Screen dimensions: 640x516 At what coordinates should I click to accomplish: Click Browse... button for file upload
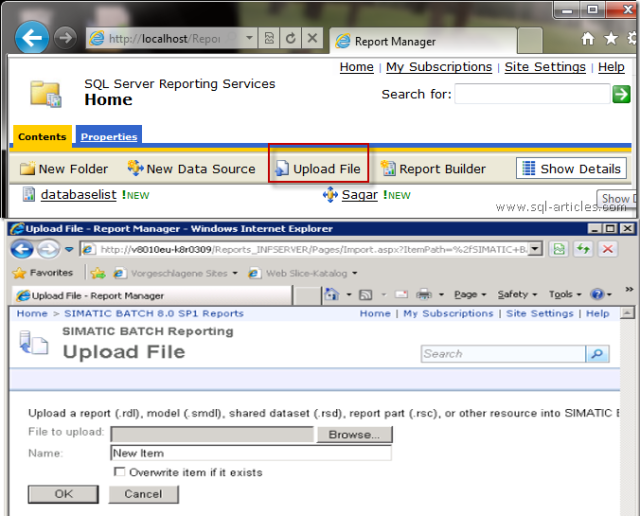354,434
